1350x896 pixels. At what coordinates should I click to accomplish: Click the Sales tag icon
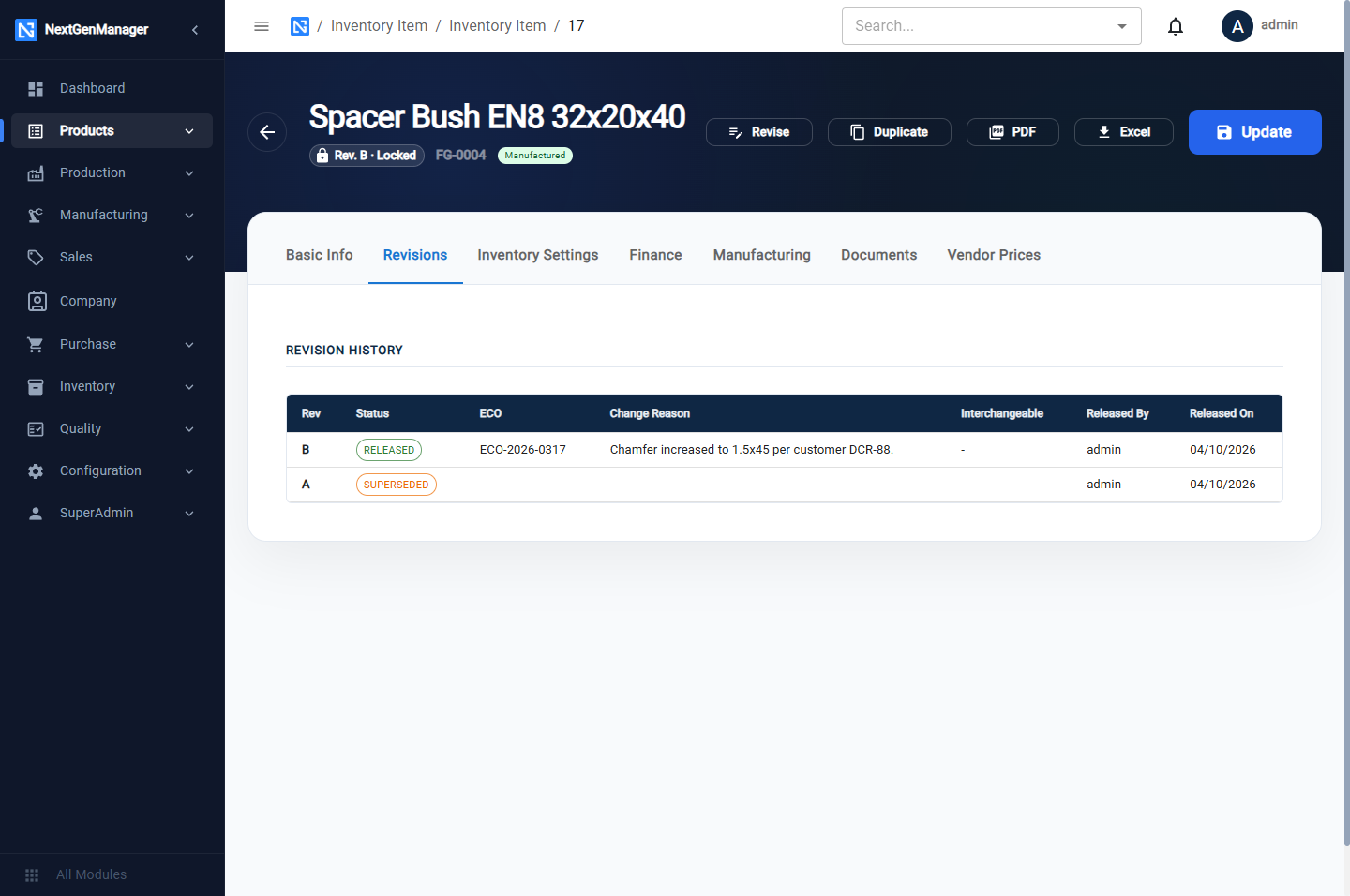click(36, 257)
